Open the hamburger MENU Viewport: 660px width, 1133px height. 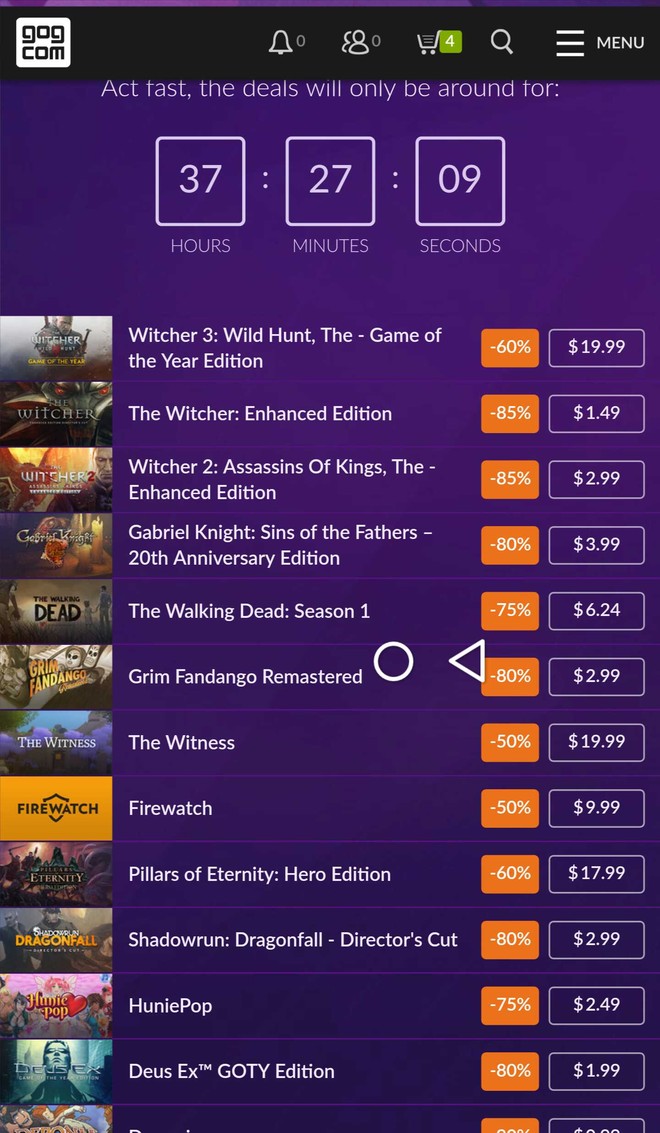pyautogui.click(x=600, y=42)
